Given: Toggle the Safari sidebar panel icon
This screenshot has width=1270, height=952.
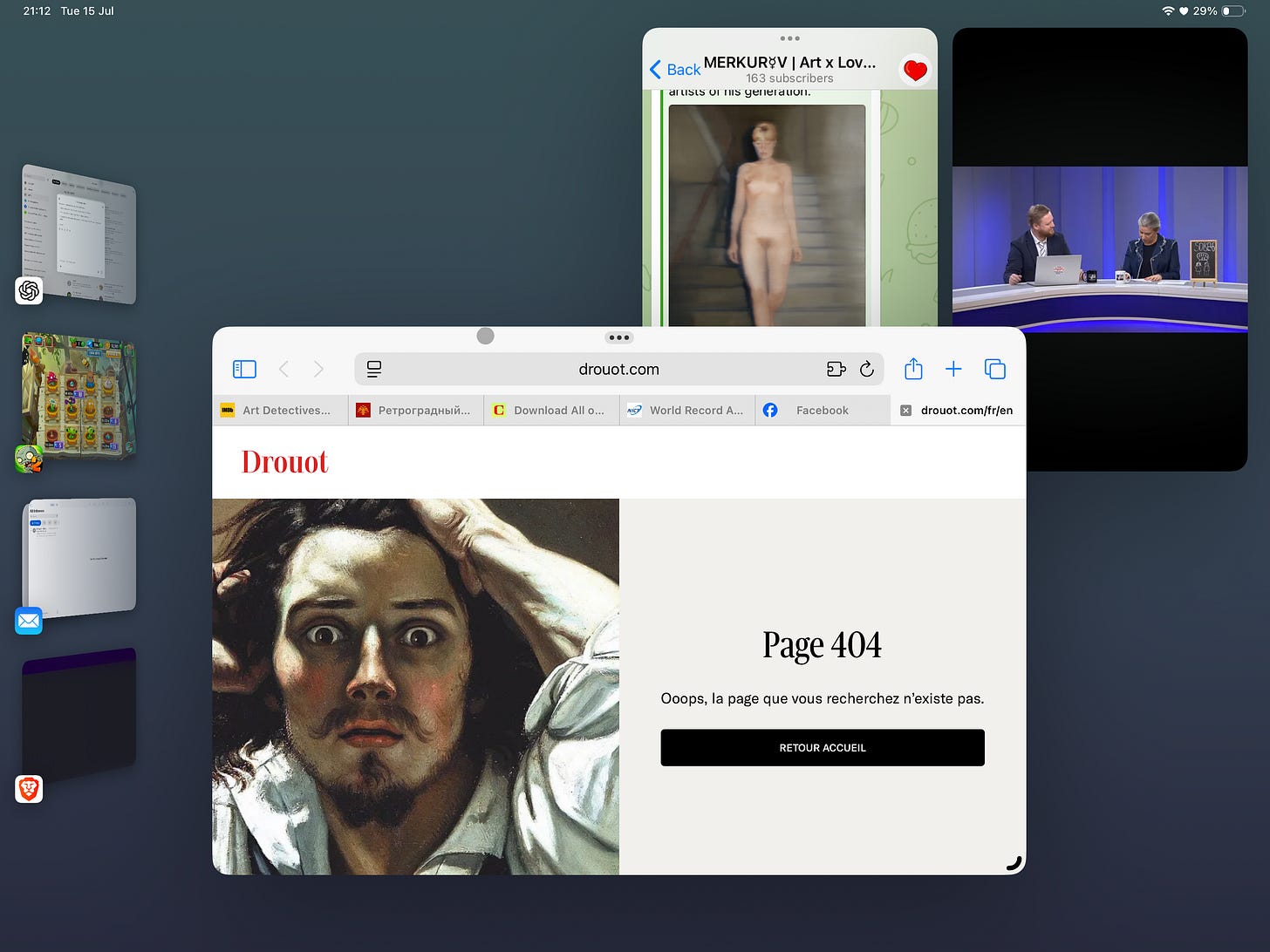Looking at the screenshot, I should [x=244, y=370].
